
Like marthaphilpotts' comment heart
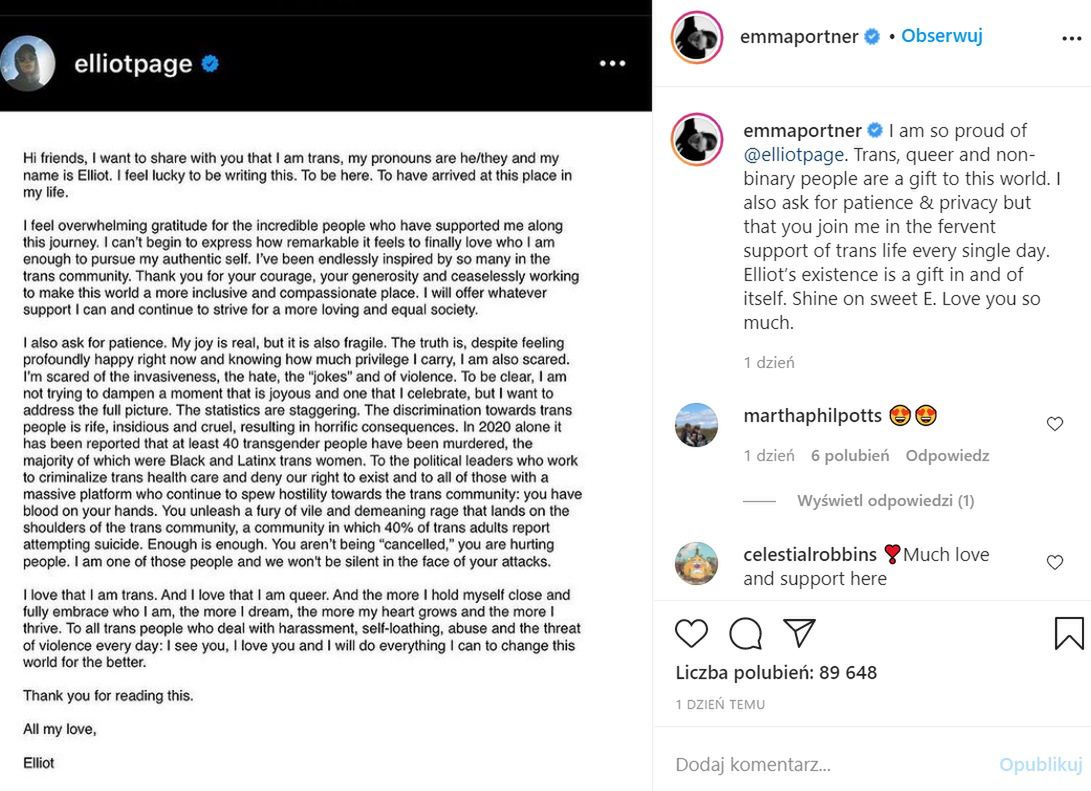click(x=1054, y=424)
